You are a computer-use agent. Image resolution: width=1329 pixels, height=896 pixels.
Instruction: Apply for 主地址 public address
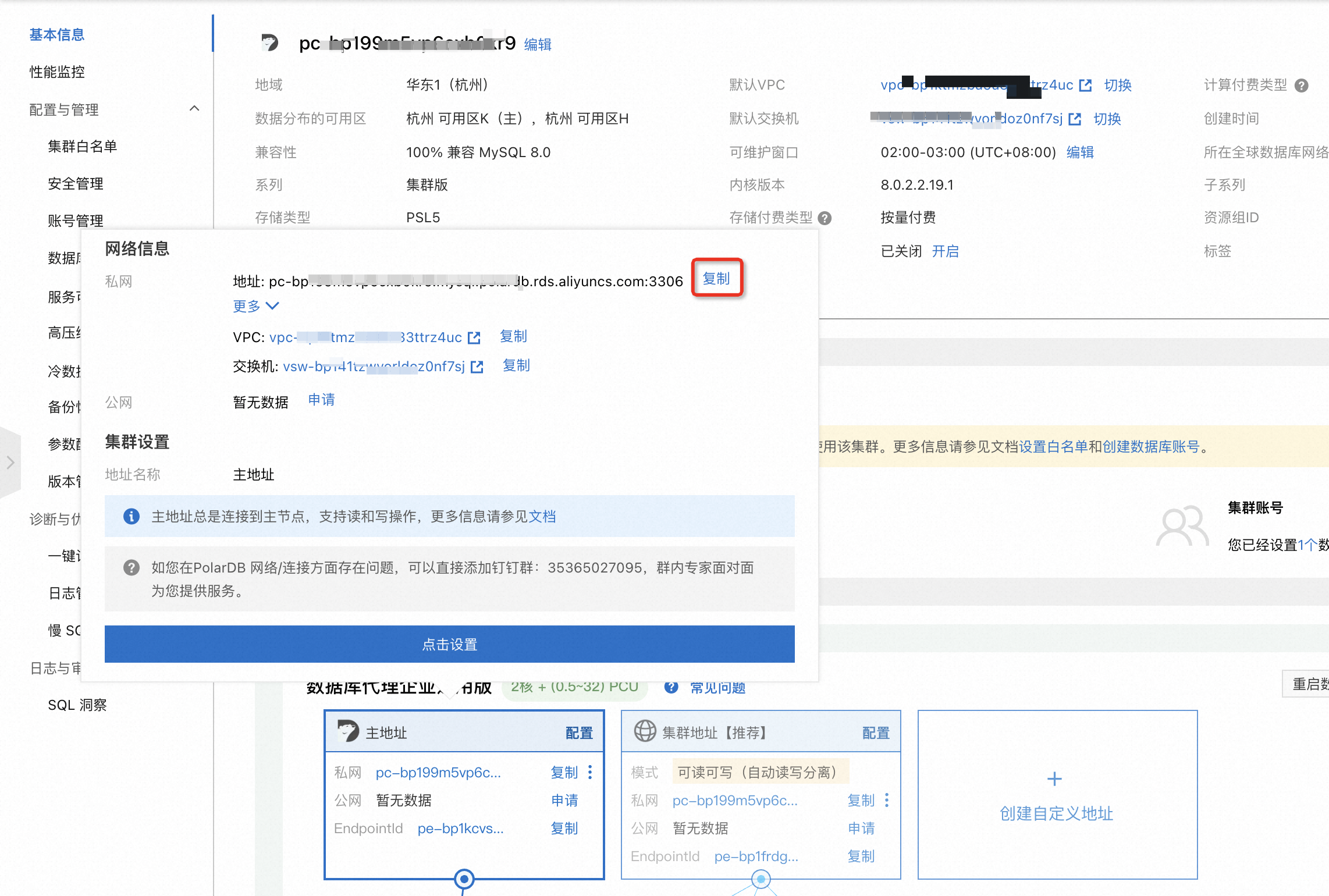(564, 801)
